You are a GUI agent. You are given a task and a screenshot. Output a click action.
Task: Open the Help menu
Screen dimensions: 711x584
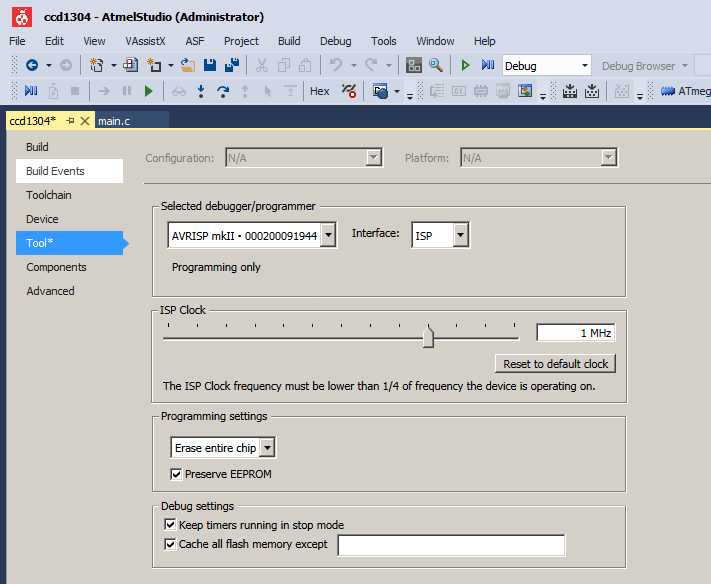click(485, 41)
